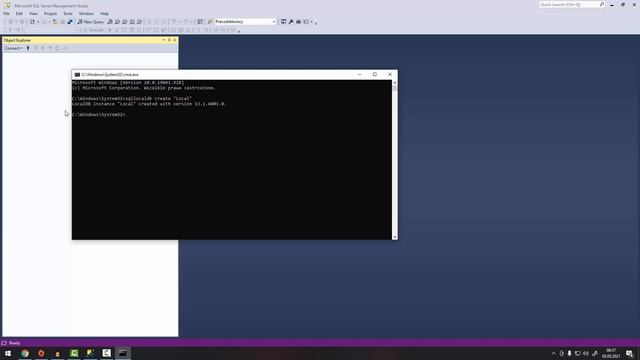This screenshot has height=360, width=640.
Task: Open the Windows Start menu
Action: pos(8,353)
